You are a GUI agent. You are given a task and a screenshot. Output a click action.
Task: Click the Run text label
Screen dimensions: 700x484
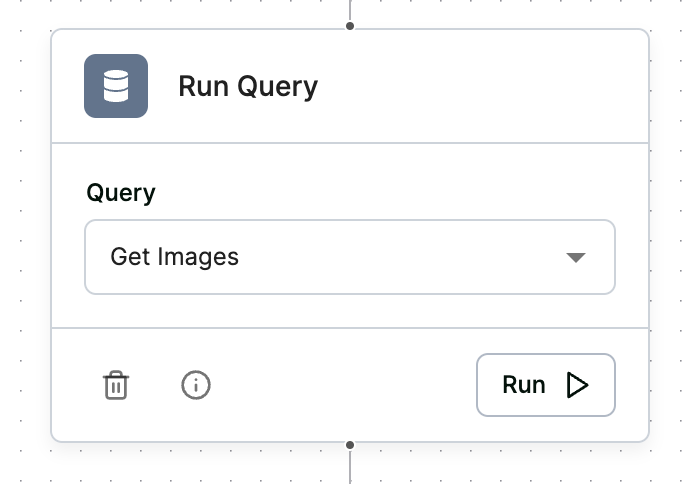point(523,385)
